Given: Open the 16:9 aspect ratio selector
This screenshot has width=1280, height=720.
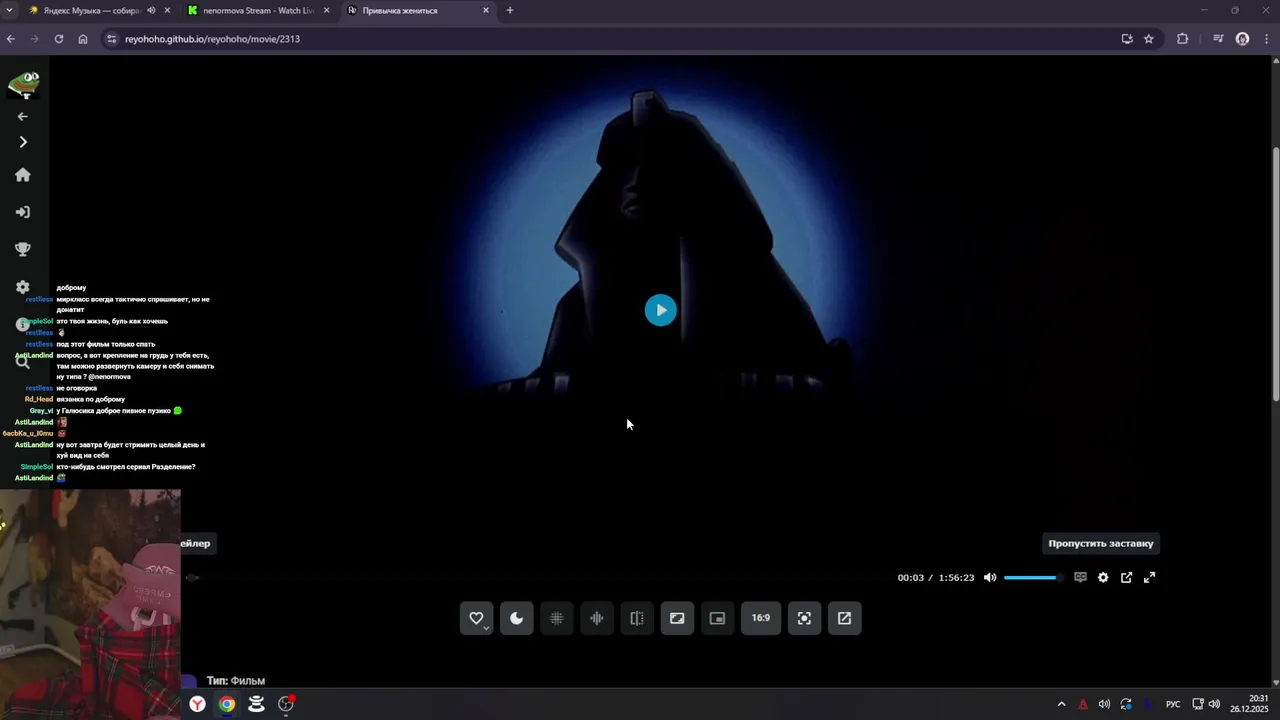Looking at the screenshot, I should pyautogui.click(x=761, y=618).
